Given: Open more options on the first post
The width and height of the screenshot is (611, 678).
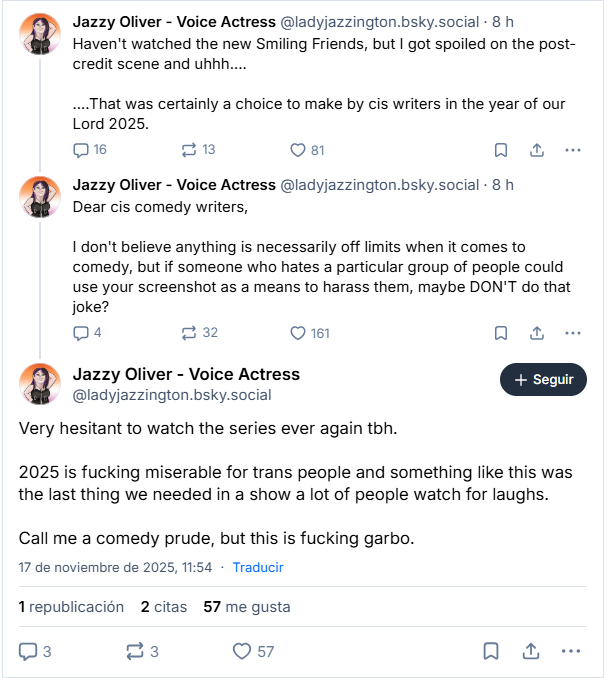Looking at the screenshot, I should click(x=573, y=150).
